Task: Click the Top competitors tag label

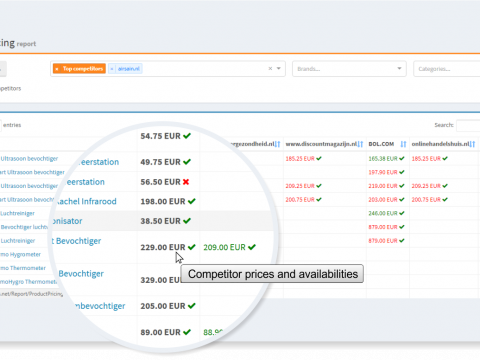Action: pyautogui.click(x=83, y=69)
